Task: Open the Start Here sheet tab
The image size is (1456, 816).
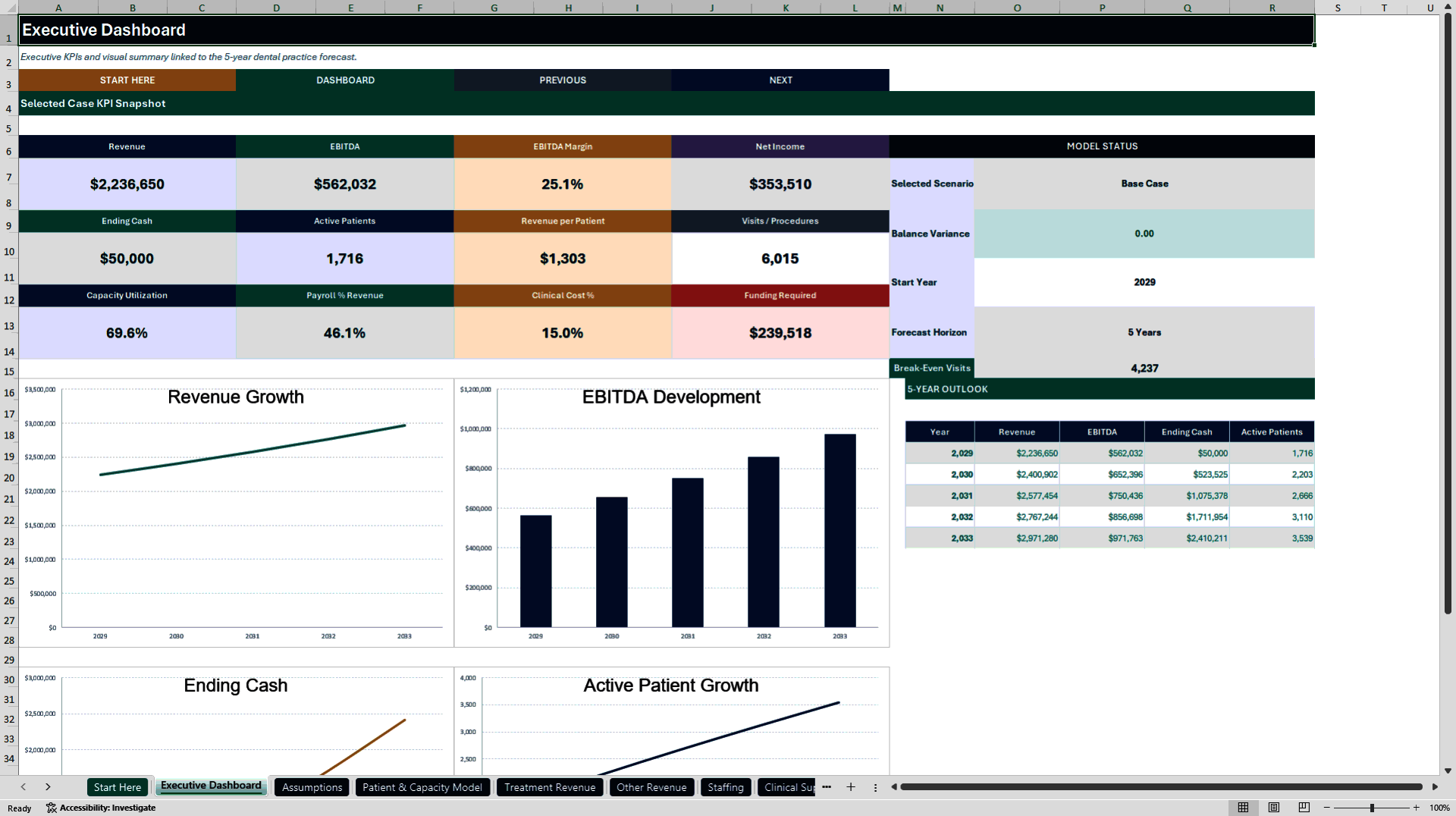Action: [x=118, y=787]
